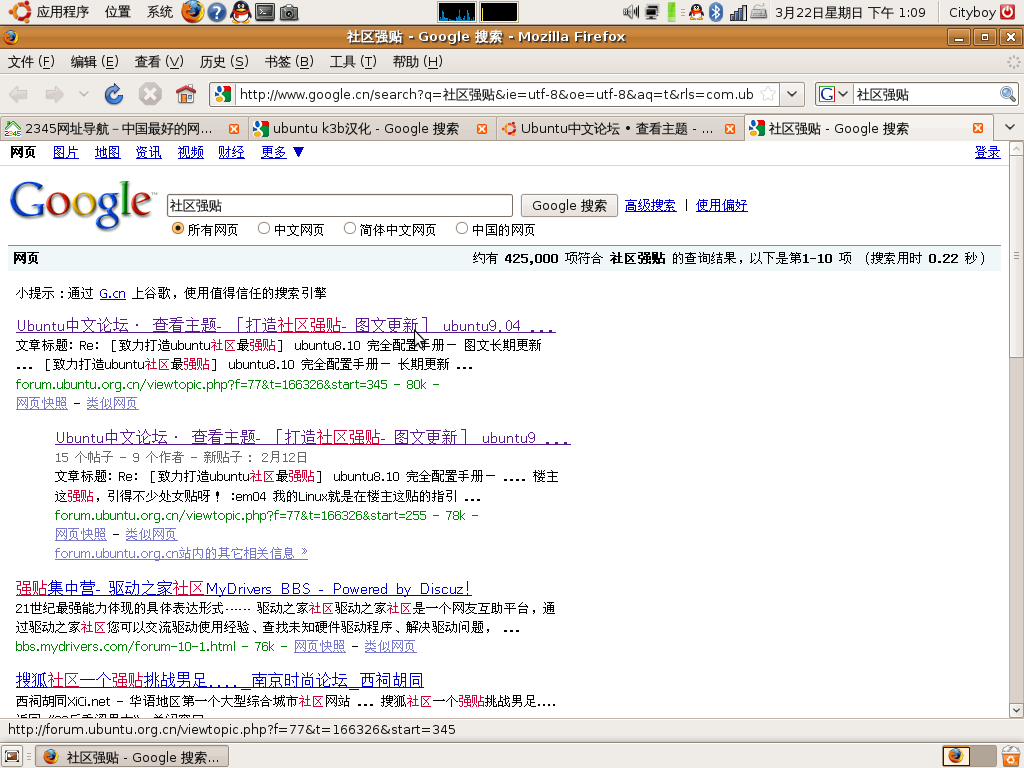Open the help icon in top panel
The width and height of the screenshot is (1024, 768).
click(217, 12)
